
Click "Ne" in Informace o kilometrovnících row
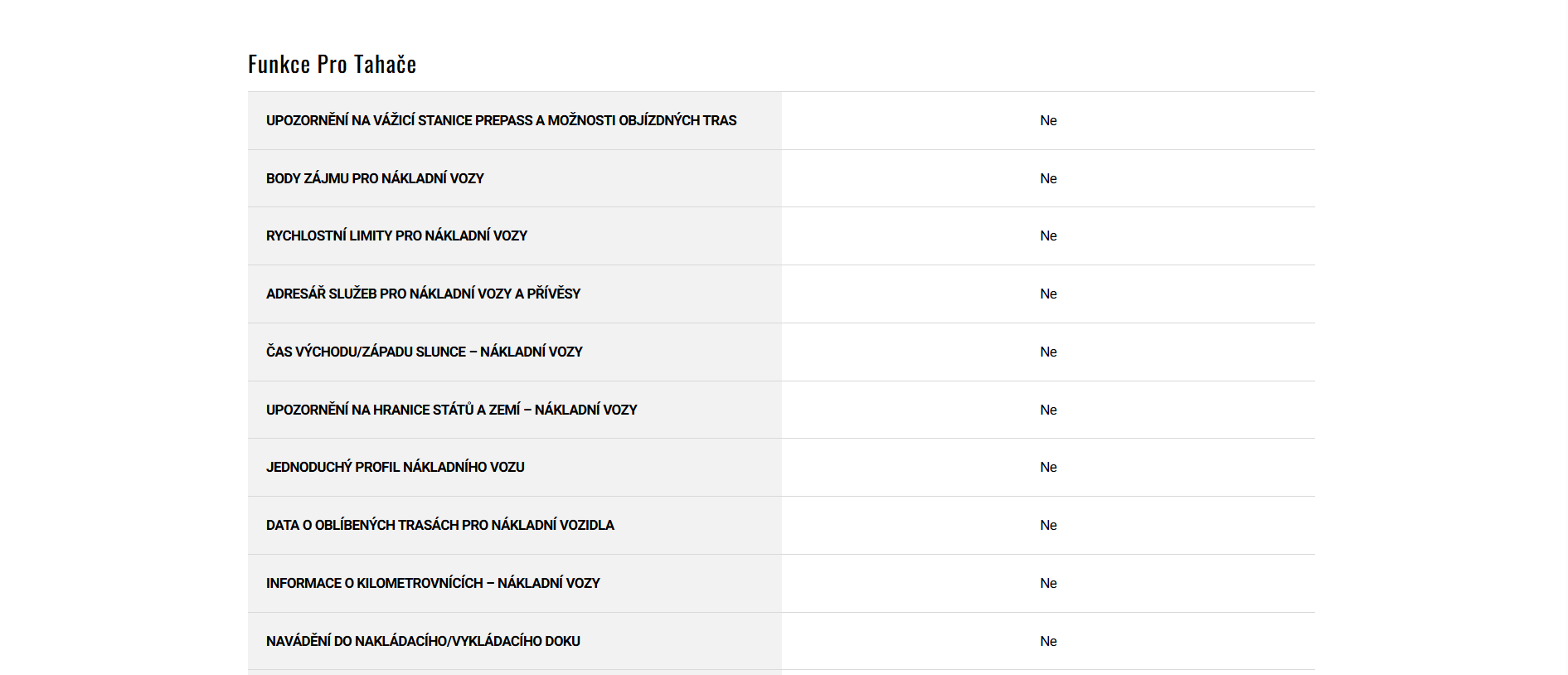(x=1048, y=584)
